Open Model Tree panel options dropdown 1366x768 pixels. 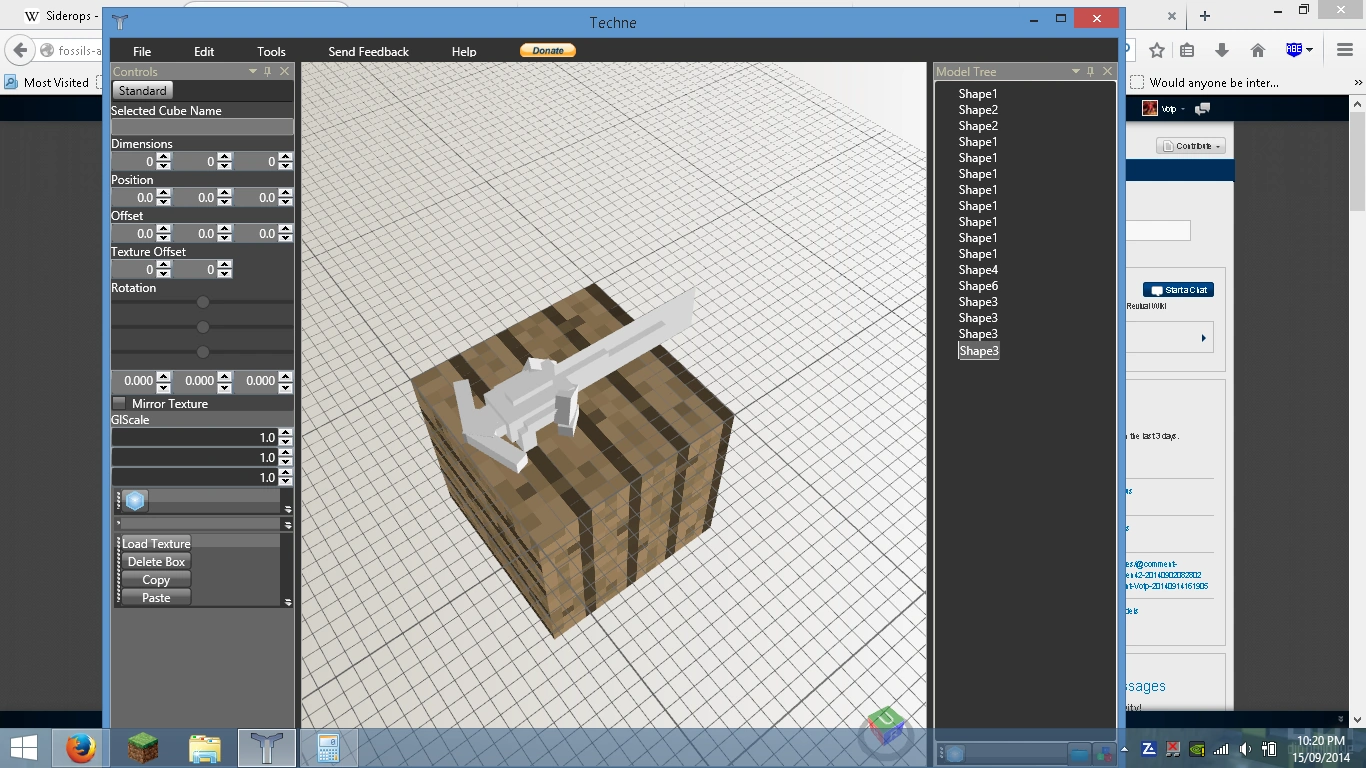[1076, 72]
